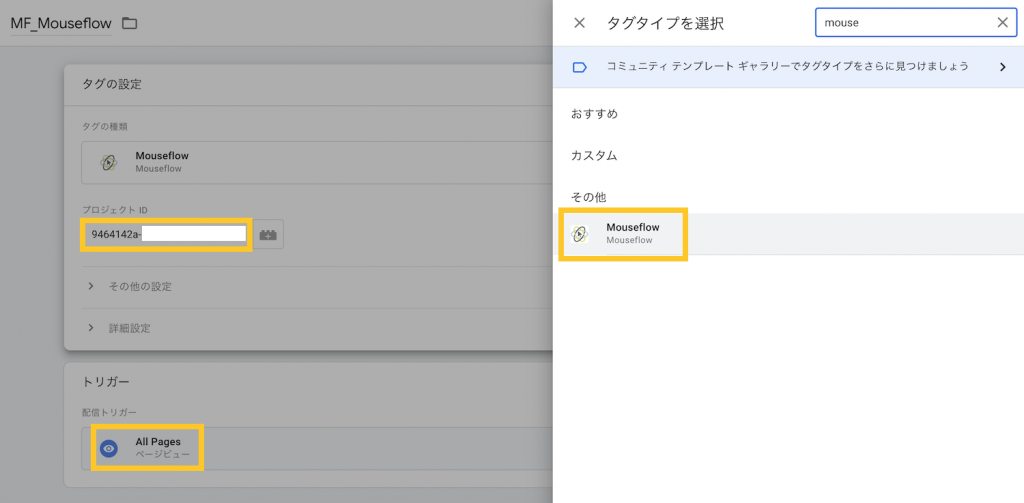Click the All Pages eye icon
1024x503 pixels.
(109, 448)
